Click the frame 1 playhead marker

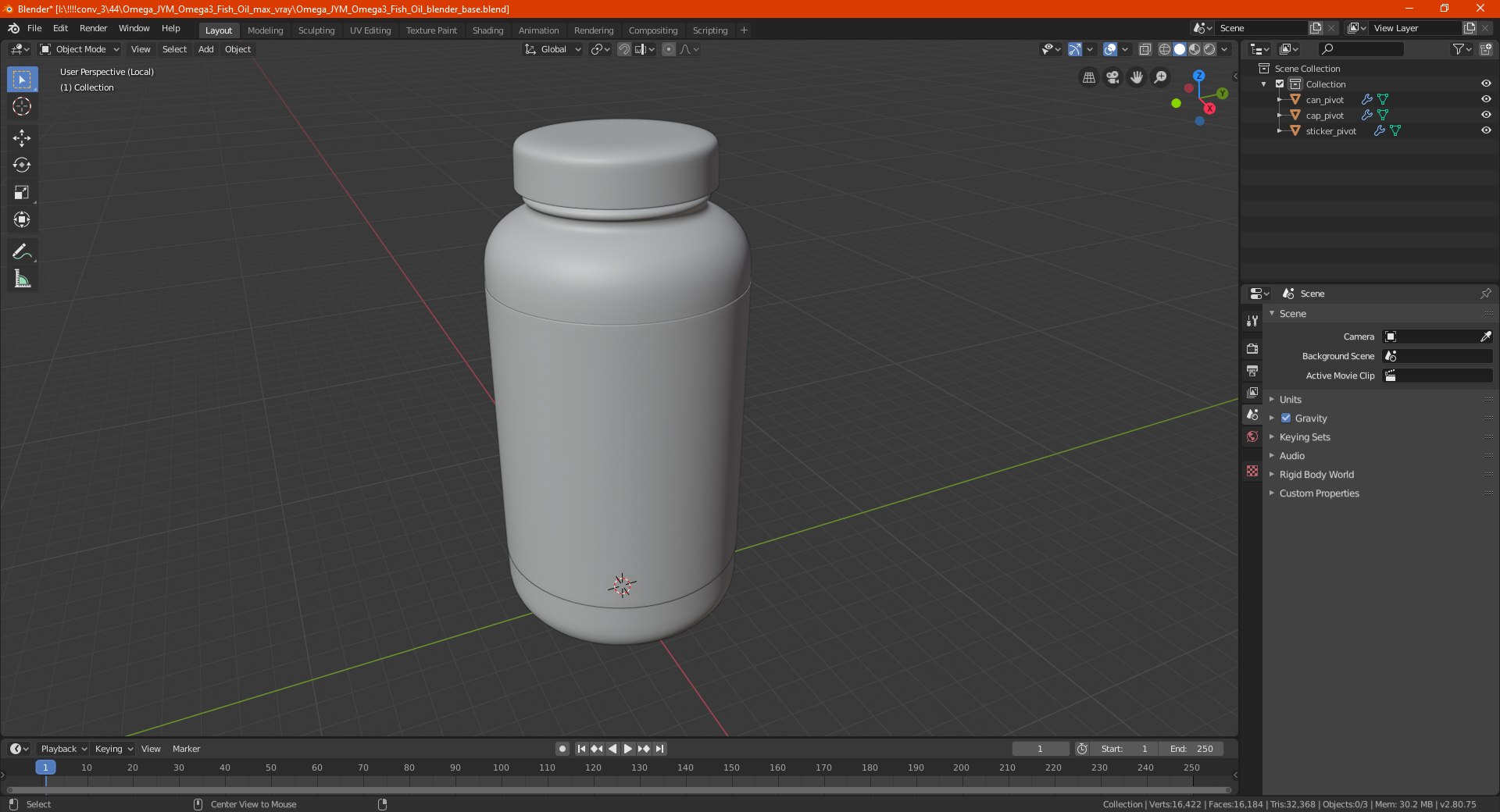point(45,767)
